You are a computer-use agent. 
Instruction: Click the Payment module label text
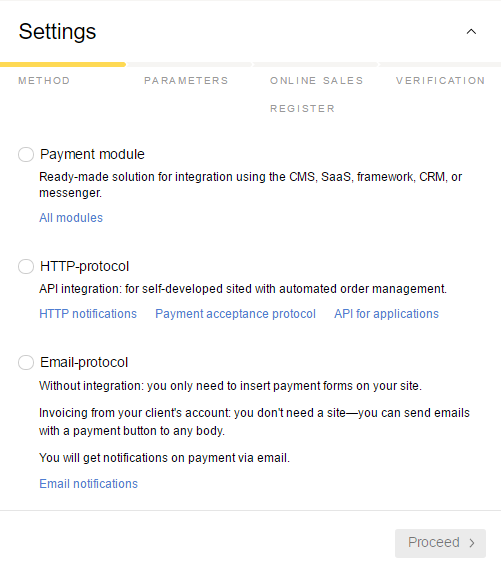(92, 154)
